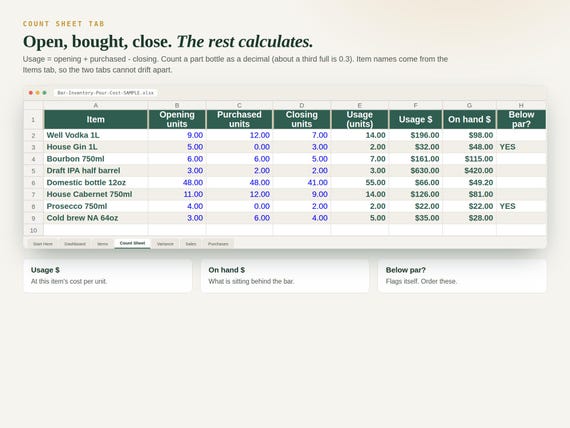Select the Cold brew NA 64oz cell
570x428 pixels.
pos(96,218)
